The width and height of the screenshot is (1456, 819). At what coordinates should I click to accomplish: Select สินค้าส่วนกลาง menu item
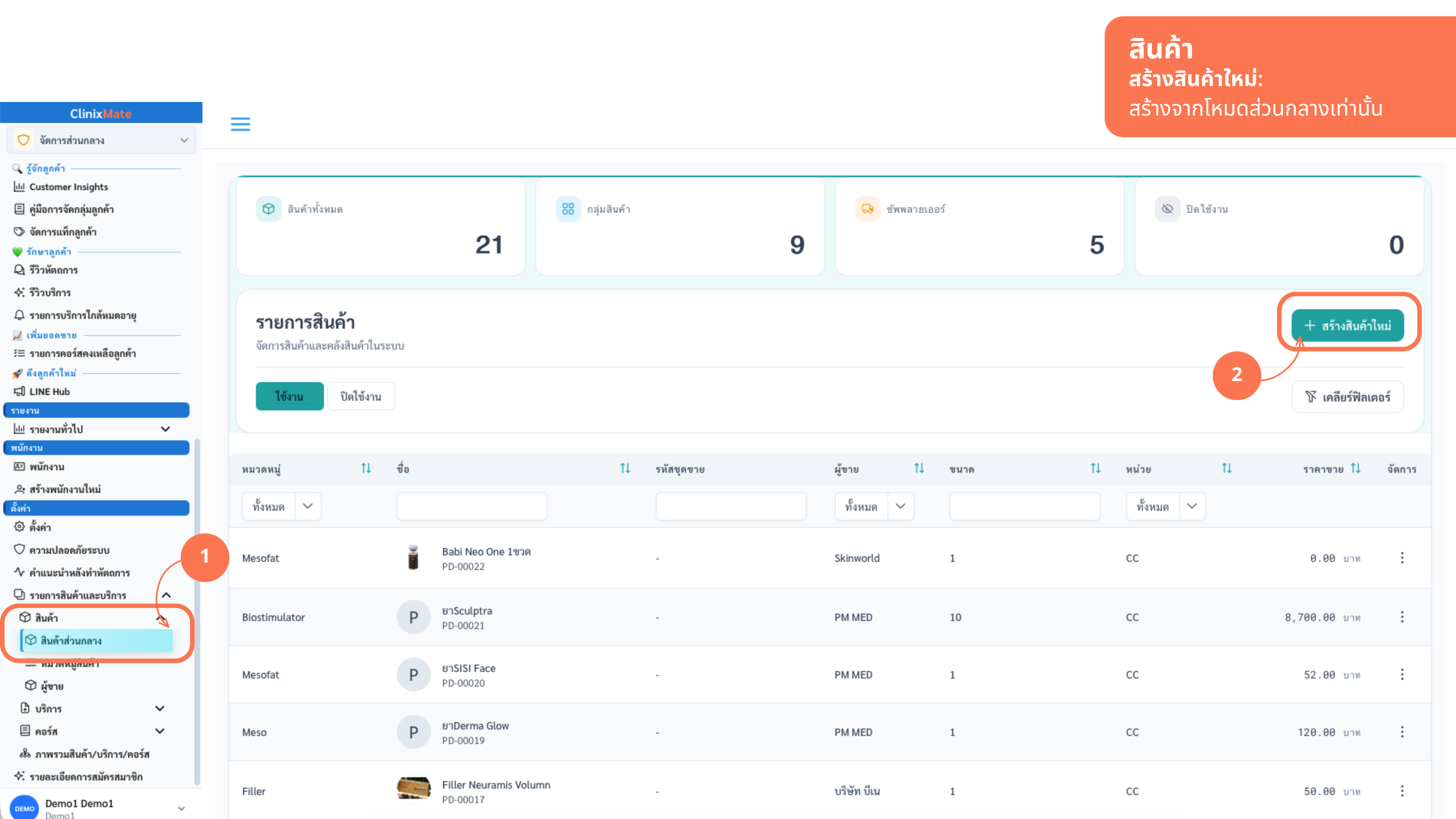pos(97,640)
